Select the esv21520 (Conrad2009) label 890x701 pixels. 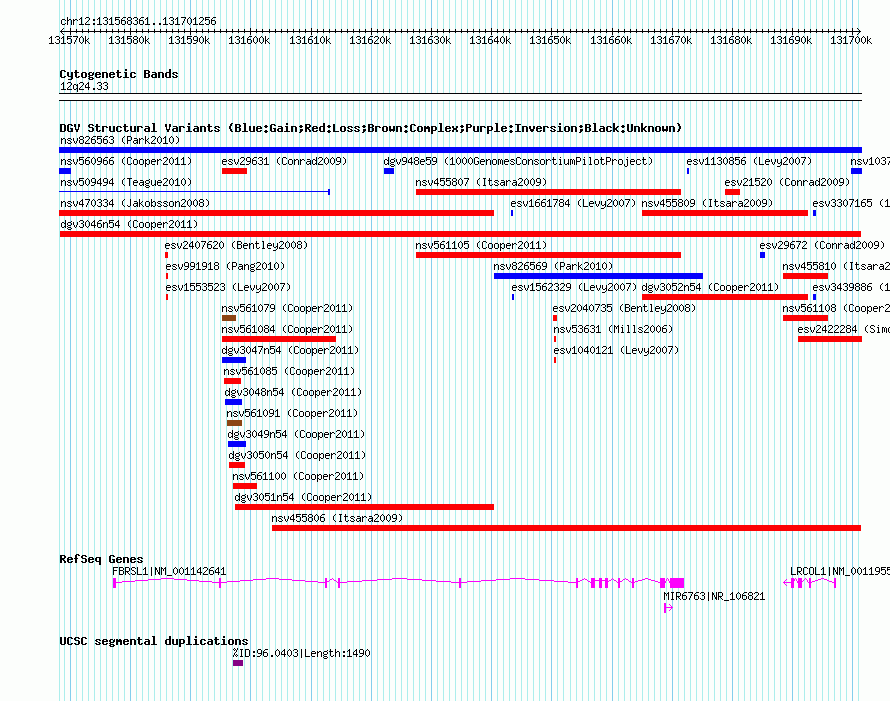787,182
